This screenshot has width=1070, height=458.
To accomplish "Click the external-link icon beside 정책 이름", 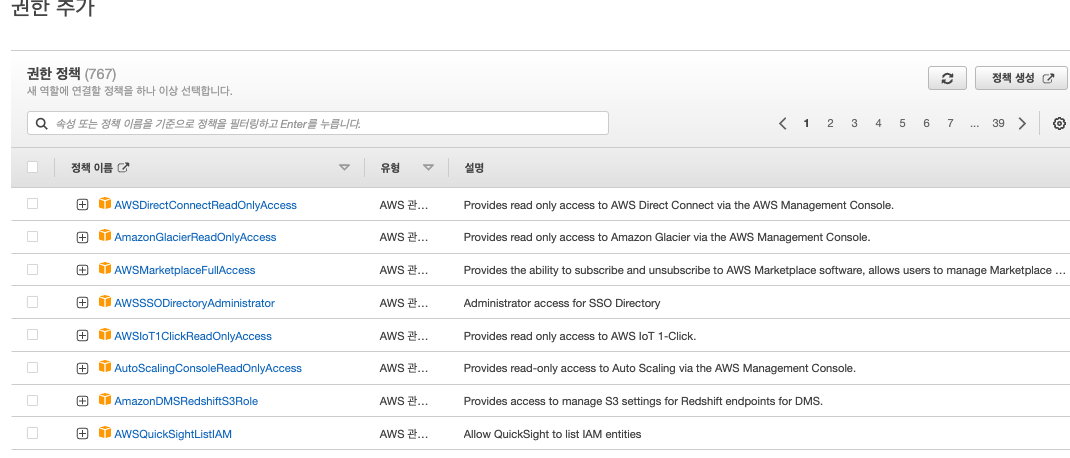I will coord(124,167).
